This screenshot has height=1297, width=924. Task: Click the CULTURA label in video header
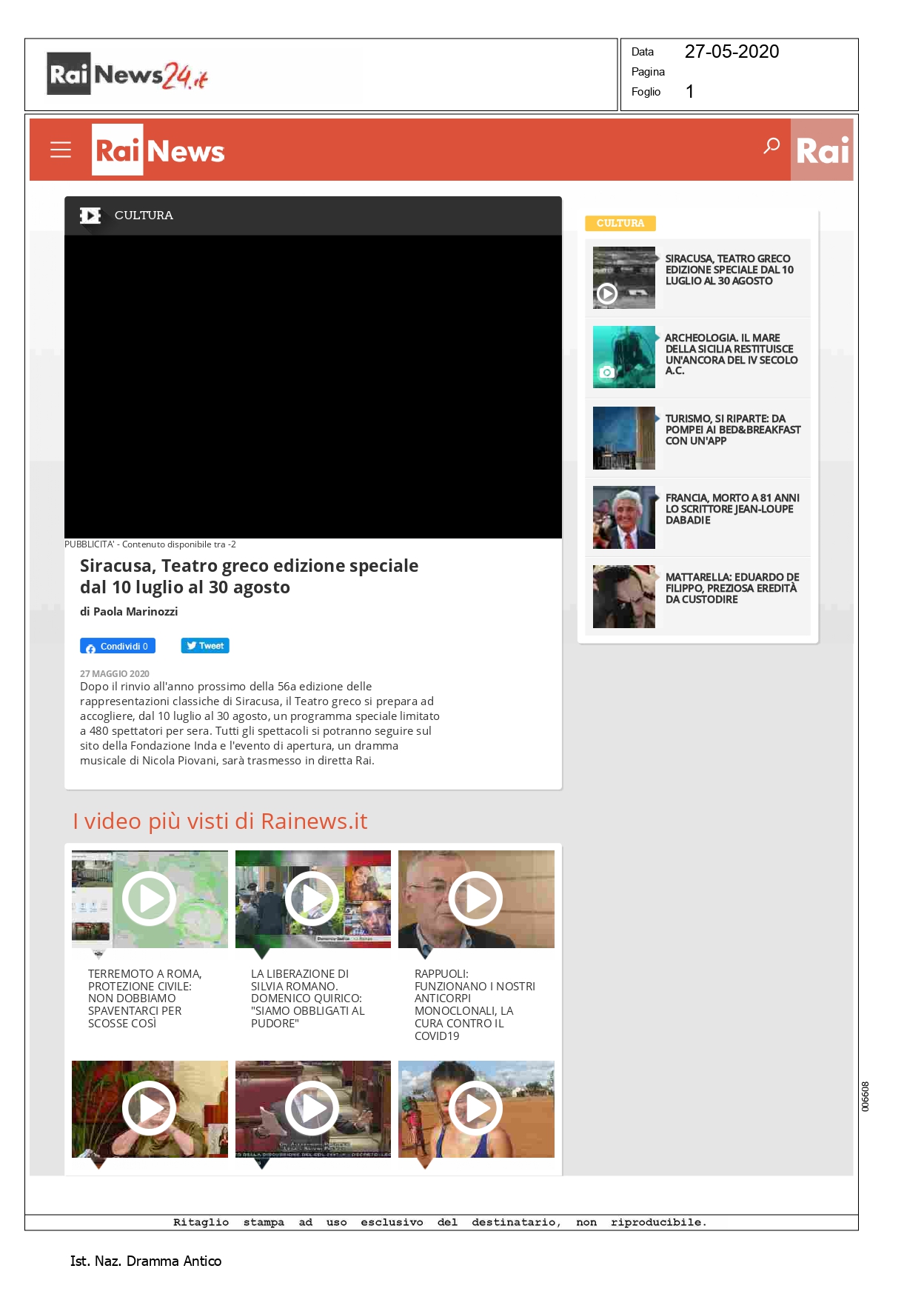tap(144, 216)
